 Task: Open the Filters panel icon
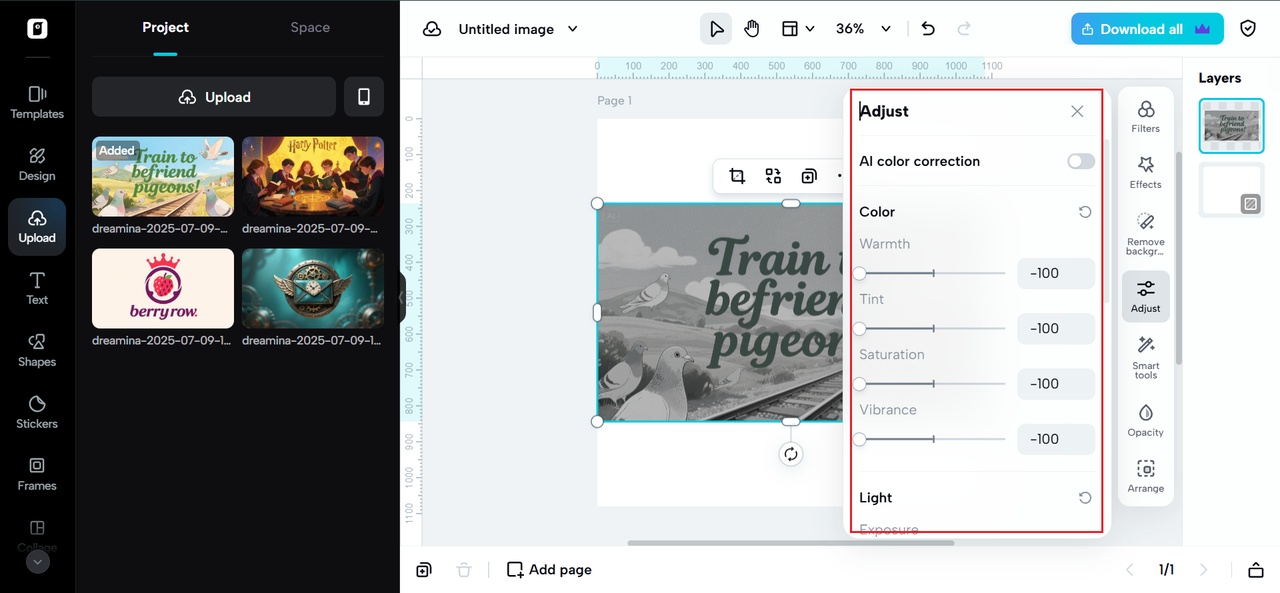[x=1145, y=115]
